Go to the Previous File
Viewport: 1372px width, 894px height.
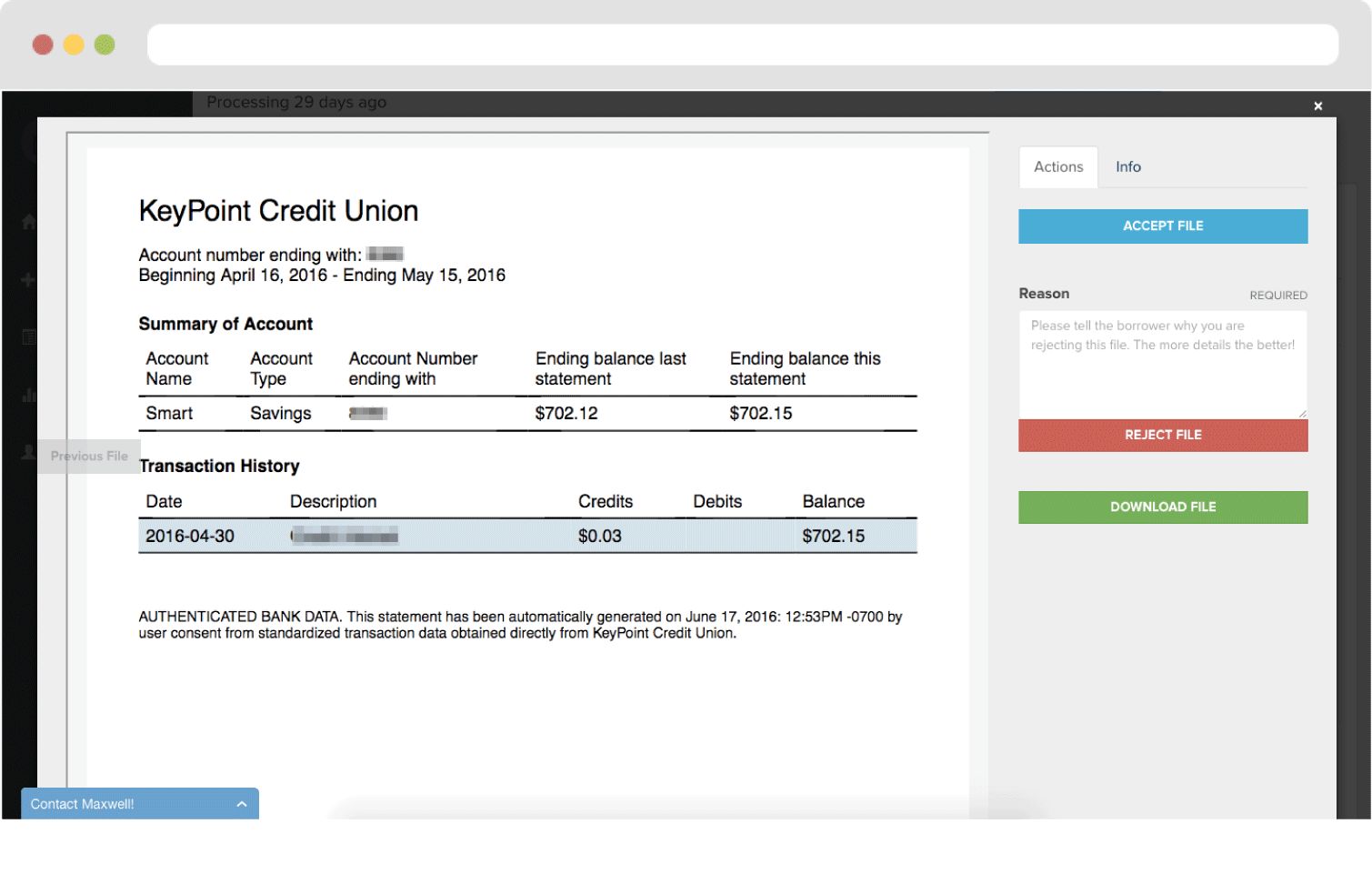click(89, 456)
